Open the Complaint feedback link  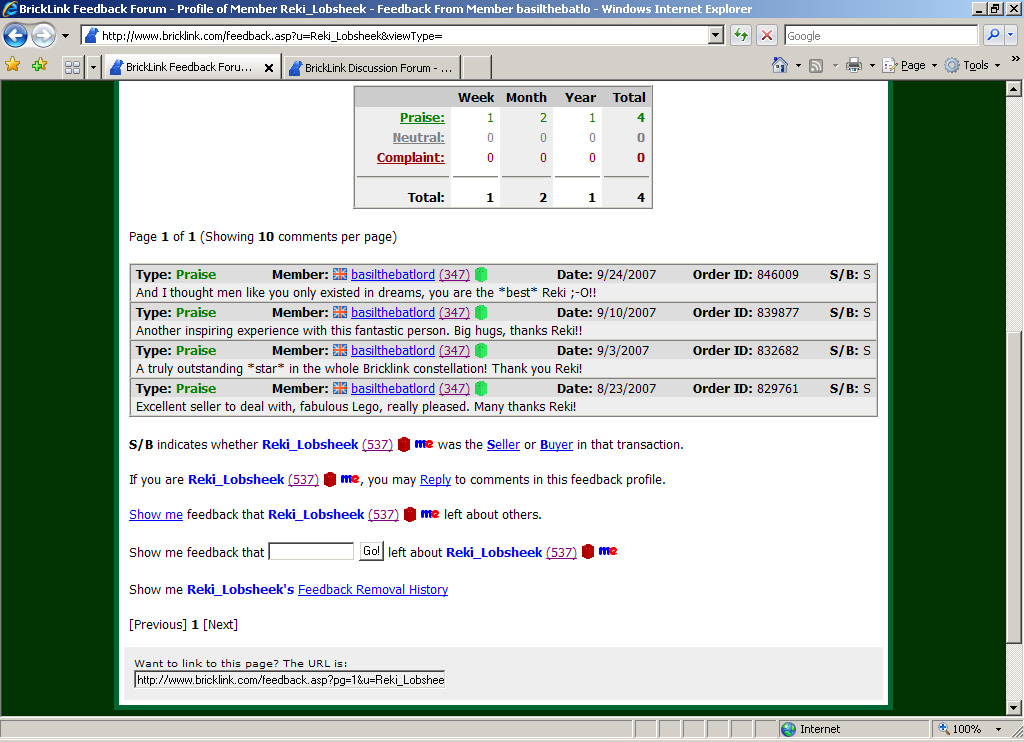point(410,157)
